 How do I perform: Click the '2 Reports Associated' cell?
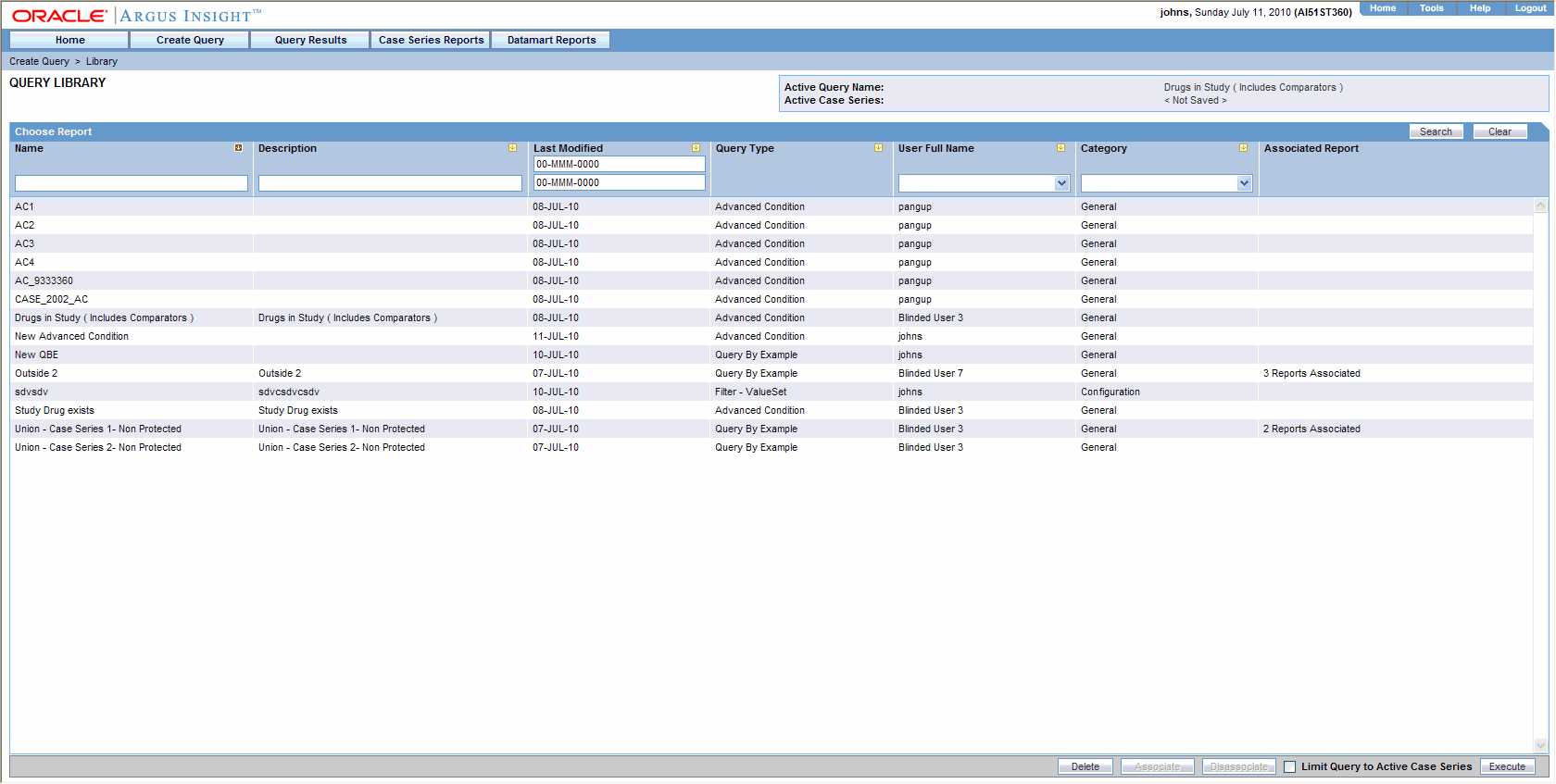1311,429
